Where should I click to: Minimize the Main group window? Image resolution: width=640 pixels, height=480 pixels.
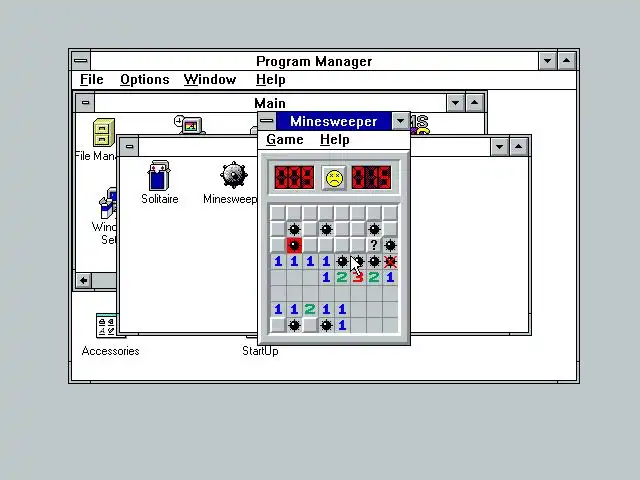tap(456, 102)
